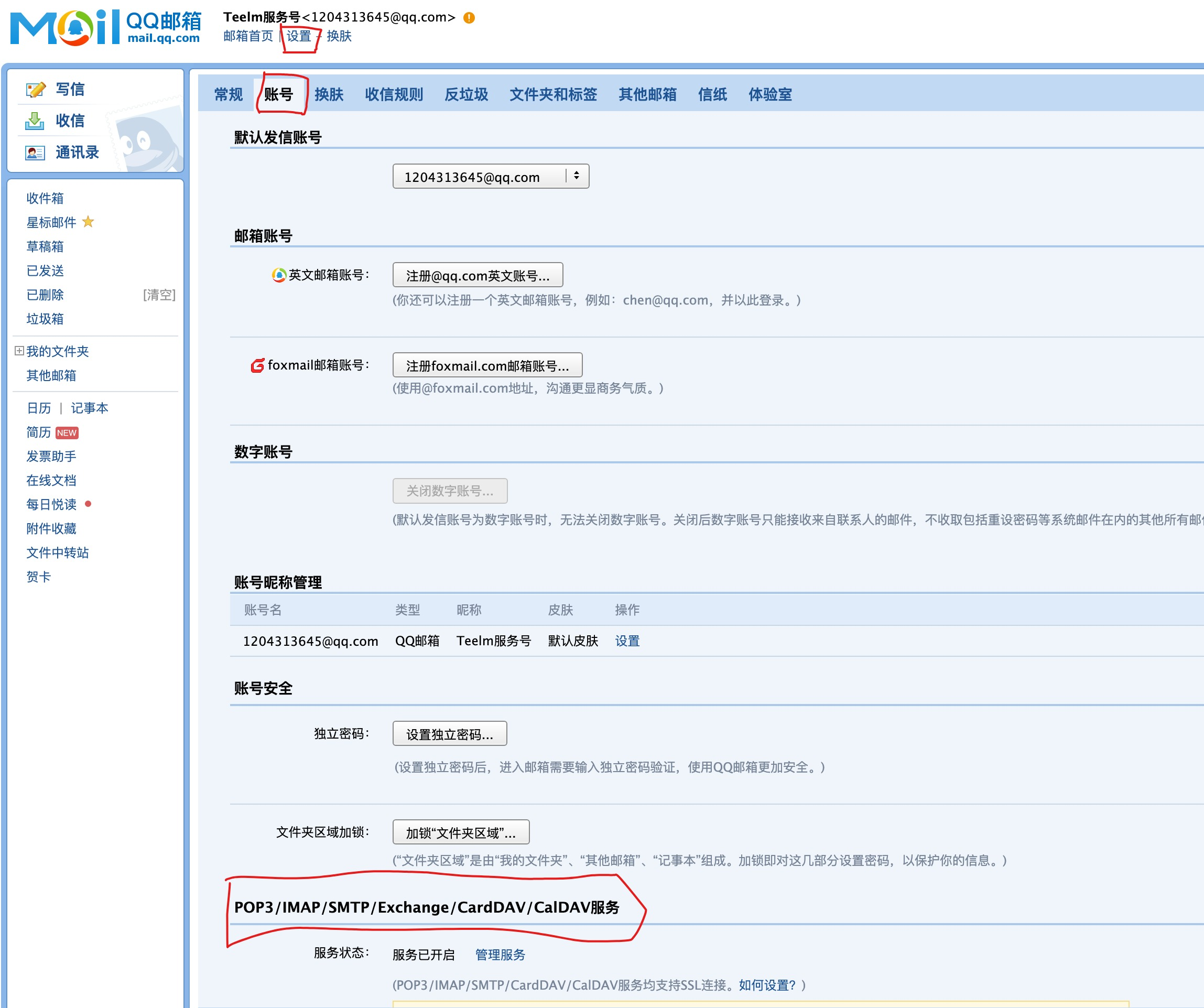The height and width of the screenshot is (1008, 1204).
Task: Click the red foxmail logo icon
Action: click(258, 365)
